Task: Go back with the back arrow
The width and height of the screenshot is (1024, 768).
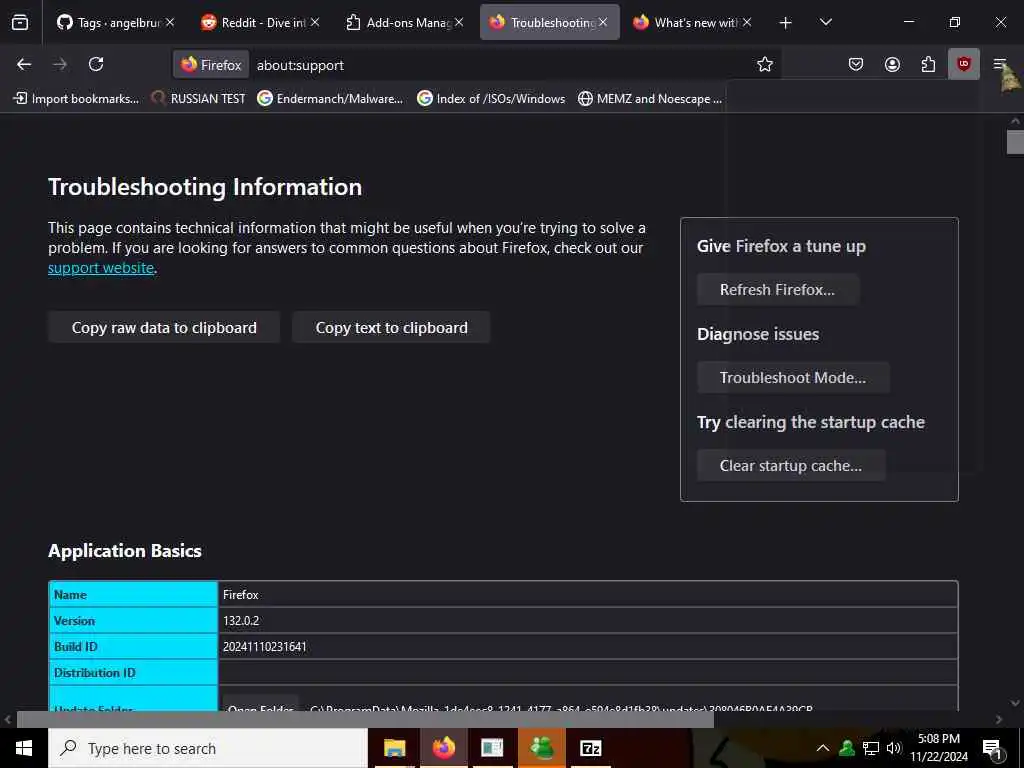Action: [x=24, y=64]
